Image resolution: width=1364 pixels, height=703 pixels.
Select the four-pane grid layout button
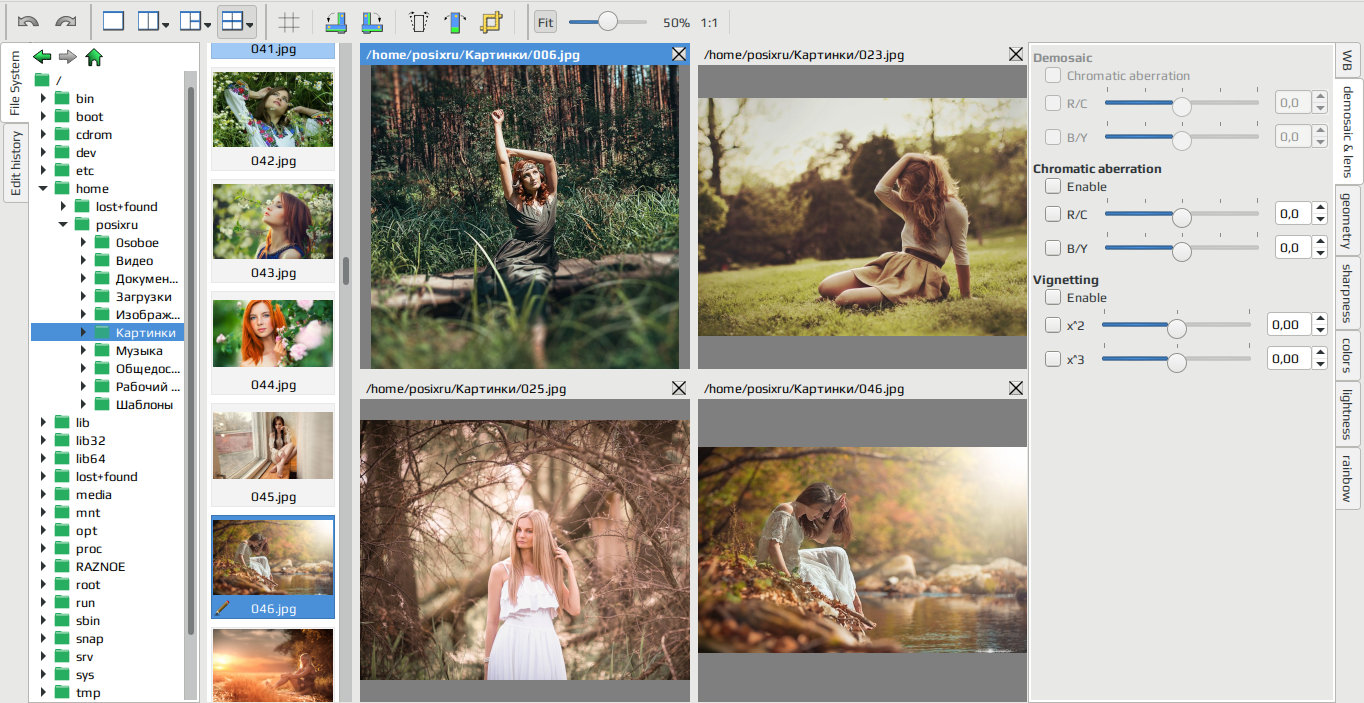tap(237, 21)
